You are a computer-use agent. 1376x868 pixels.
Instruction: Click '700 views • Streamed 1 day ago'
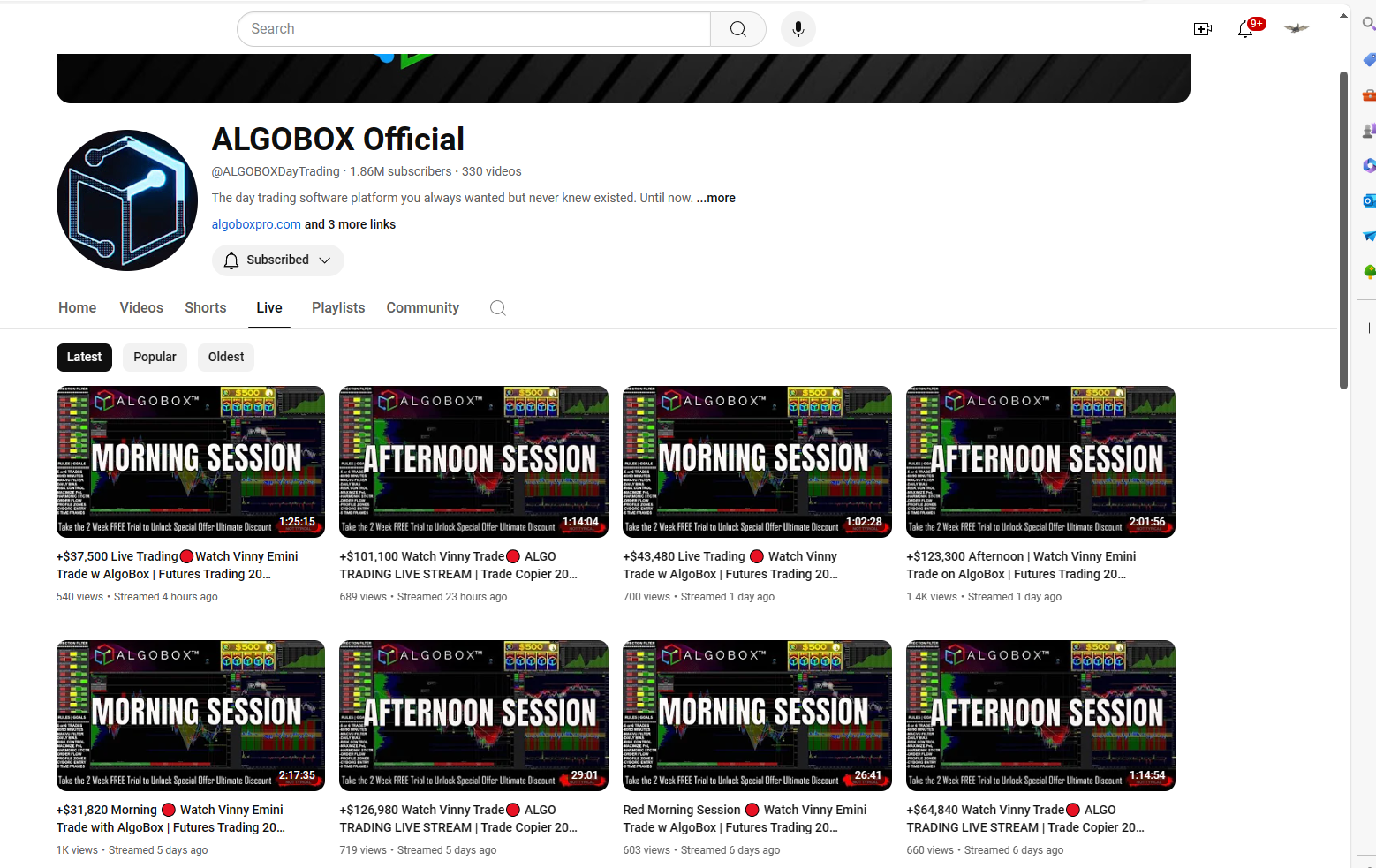(699, 597)
